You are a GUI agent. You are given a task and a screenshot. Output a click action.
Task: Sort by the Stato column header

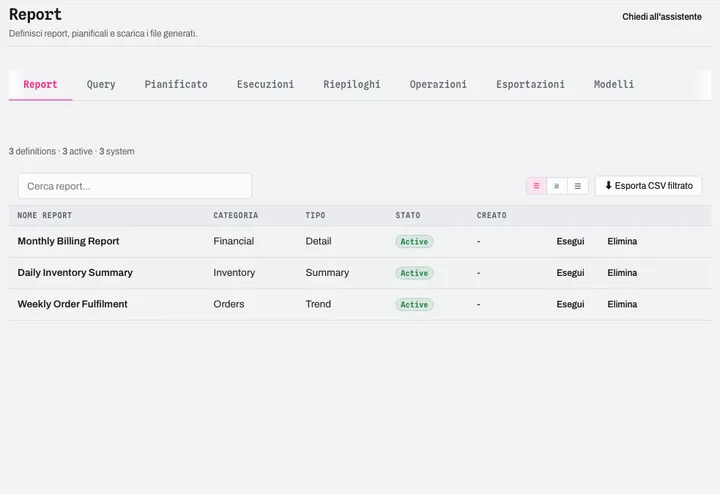tap(408, 215)
